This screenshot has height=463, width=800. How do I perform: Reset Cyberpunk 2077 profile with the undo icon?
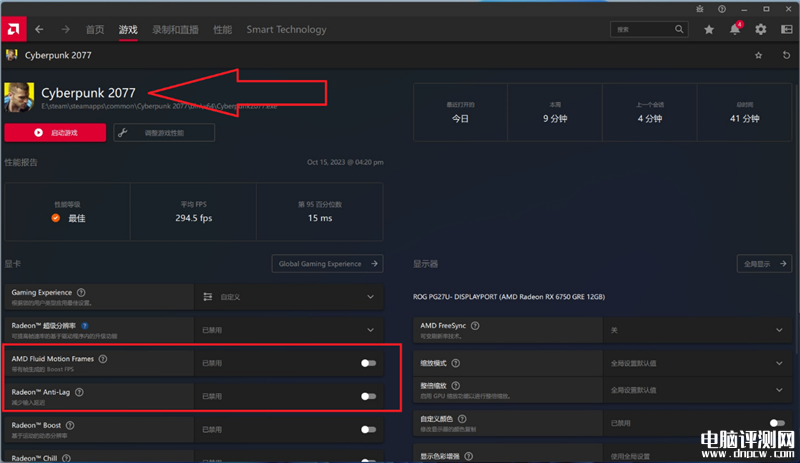(786, 55)
